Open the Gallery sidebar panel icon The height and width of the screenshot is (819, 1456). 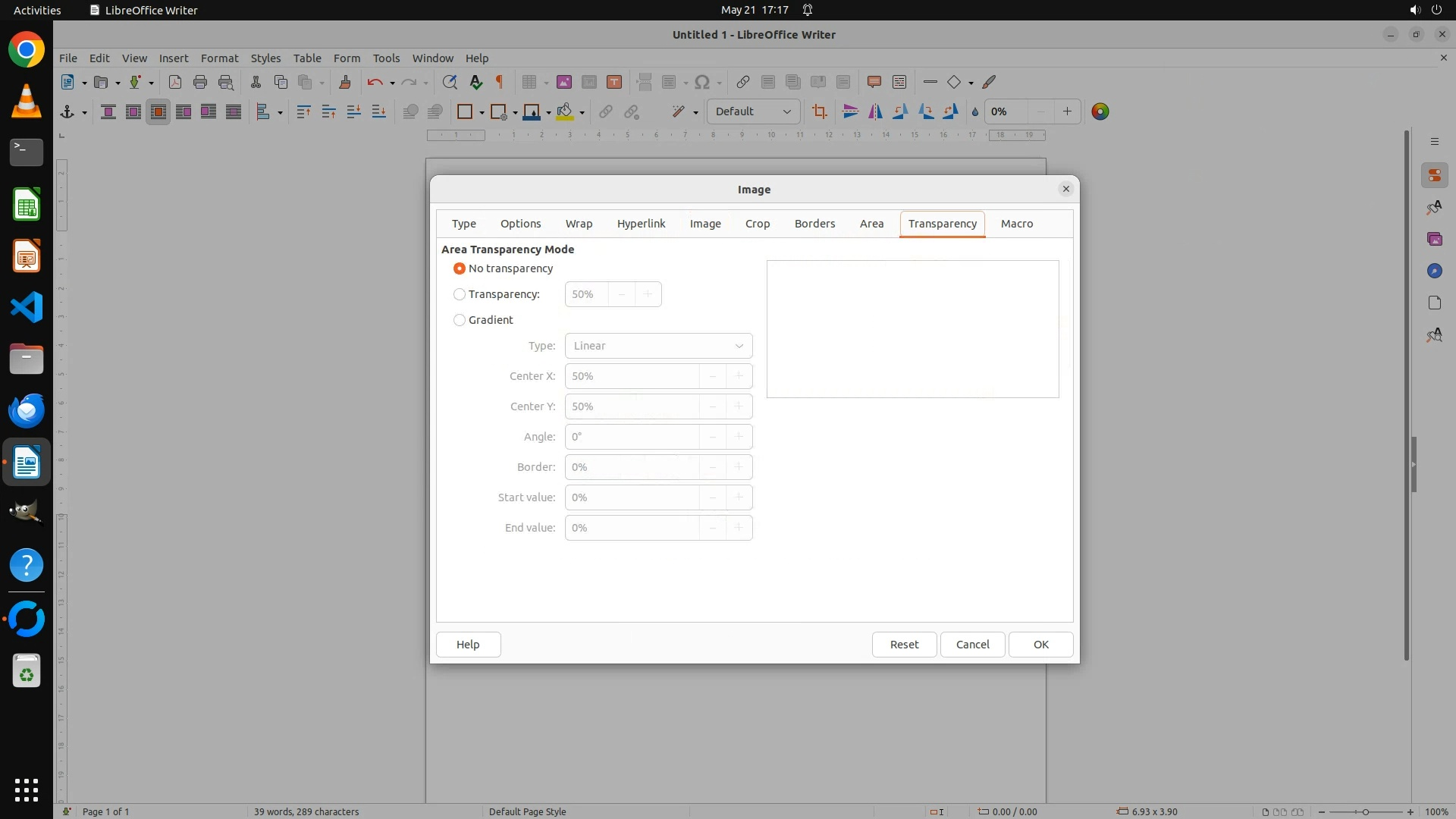[x=1434, y=239]
